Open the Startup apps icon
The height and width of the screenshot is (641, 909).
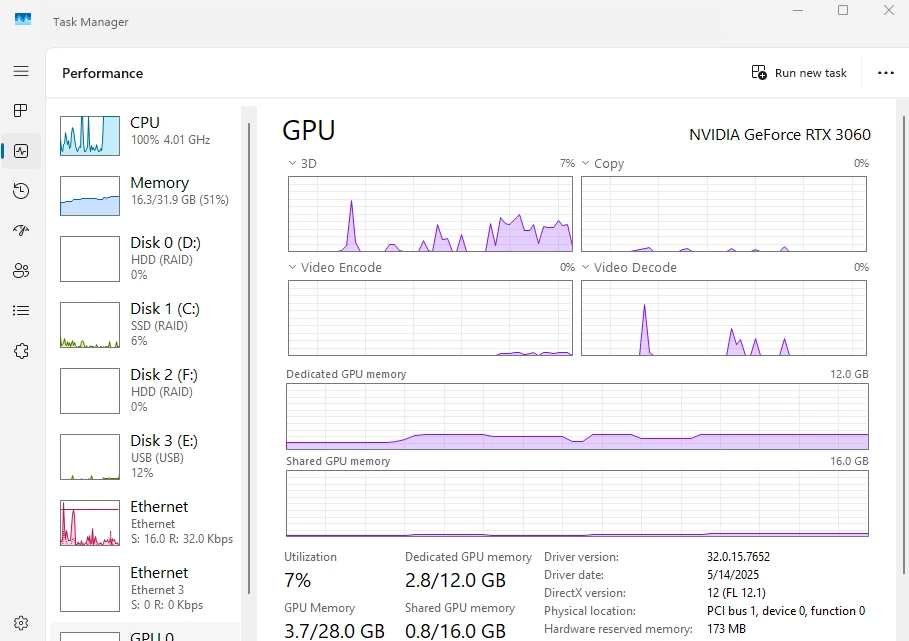point(21,231)
